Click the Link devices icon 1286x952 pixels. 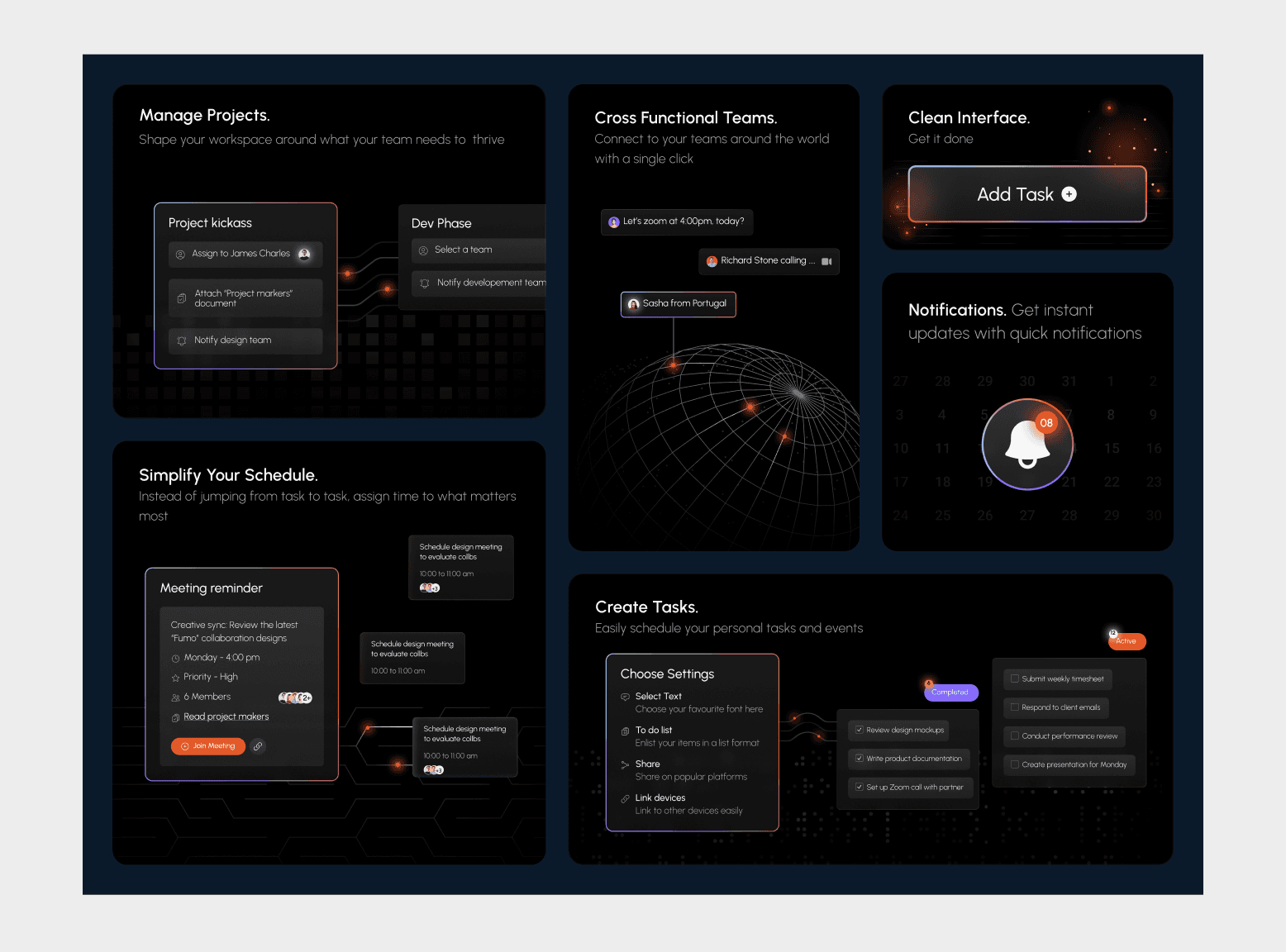click(x=626, y=797)
